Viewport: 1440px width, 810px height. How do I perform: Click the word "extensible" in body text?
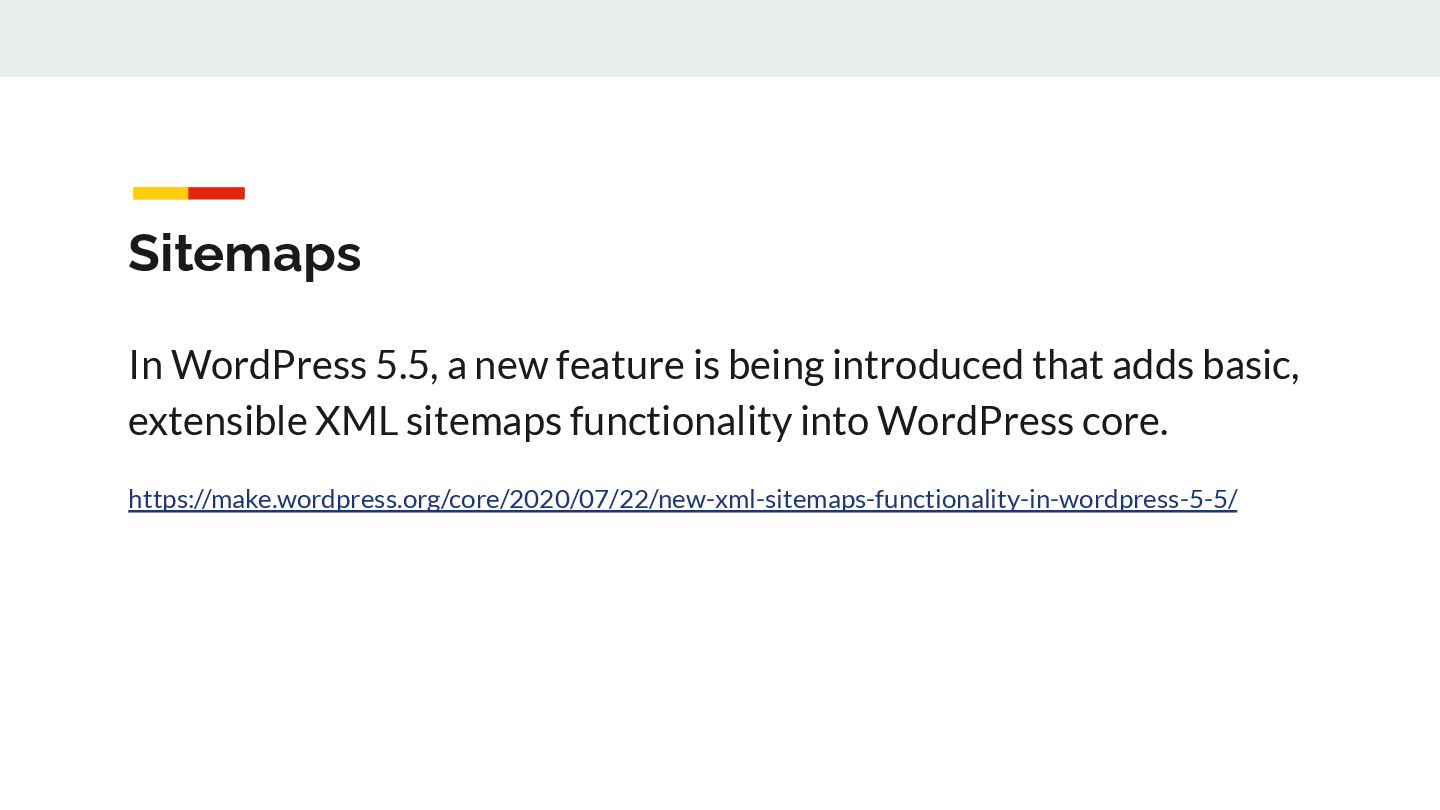pos(217,421)
